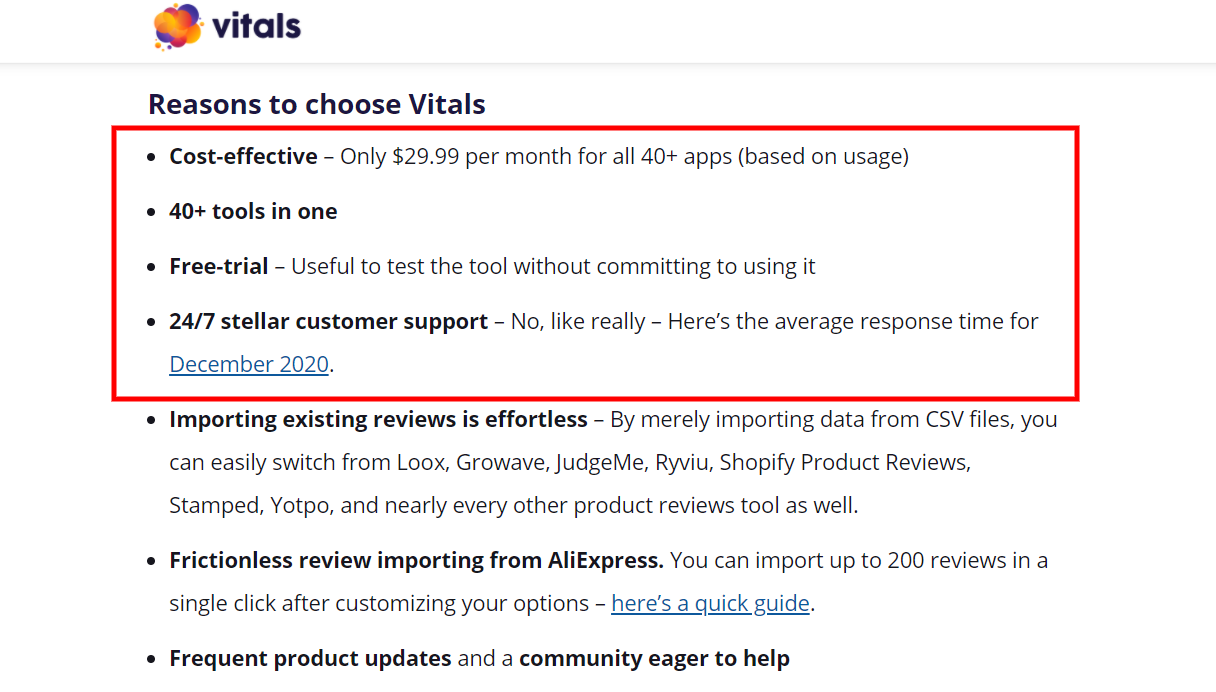Click the bullet beside "Free-trial"

pyautogui.click(x=150, y=267)
